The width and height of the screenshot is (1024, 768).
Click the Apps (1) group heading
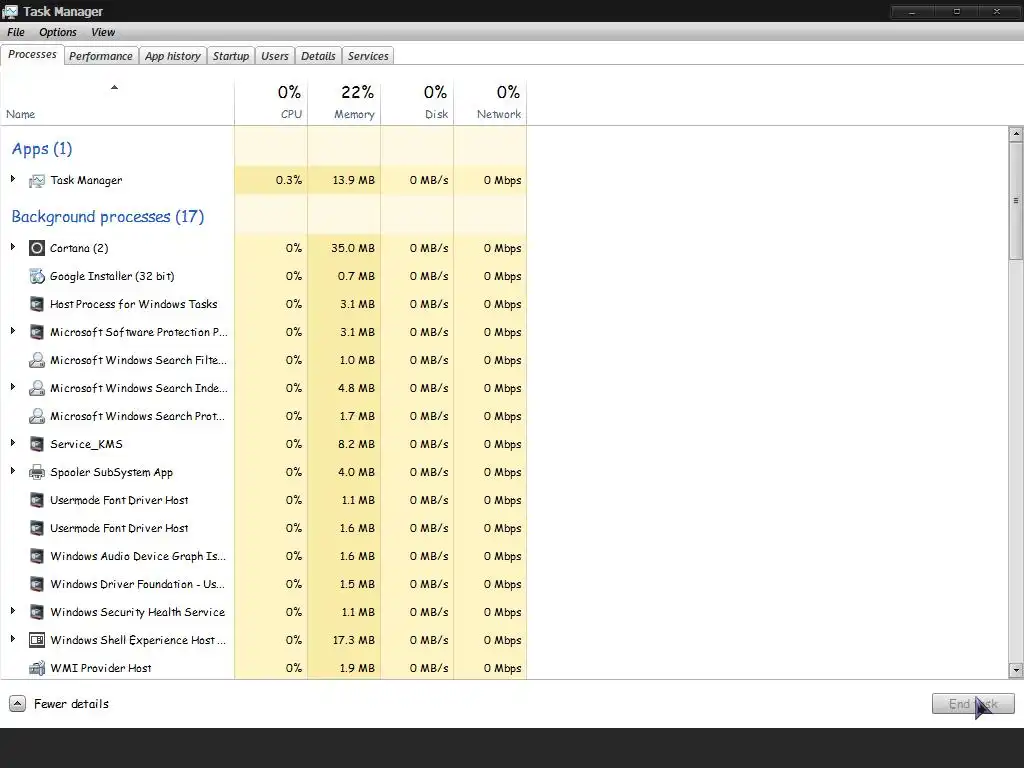[x=42, y=149]
